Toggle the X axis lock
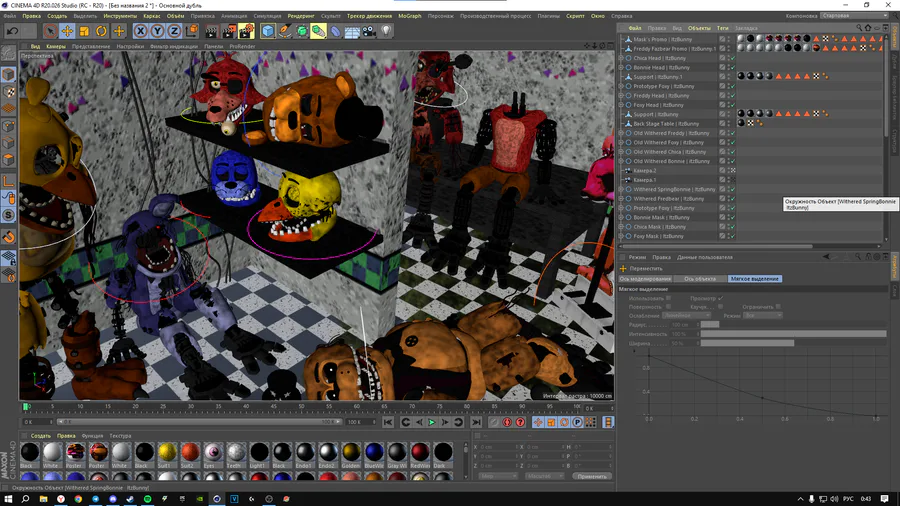The image size is (900, 506). [x=140, y=31]
